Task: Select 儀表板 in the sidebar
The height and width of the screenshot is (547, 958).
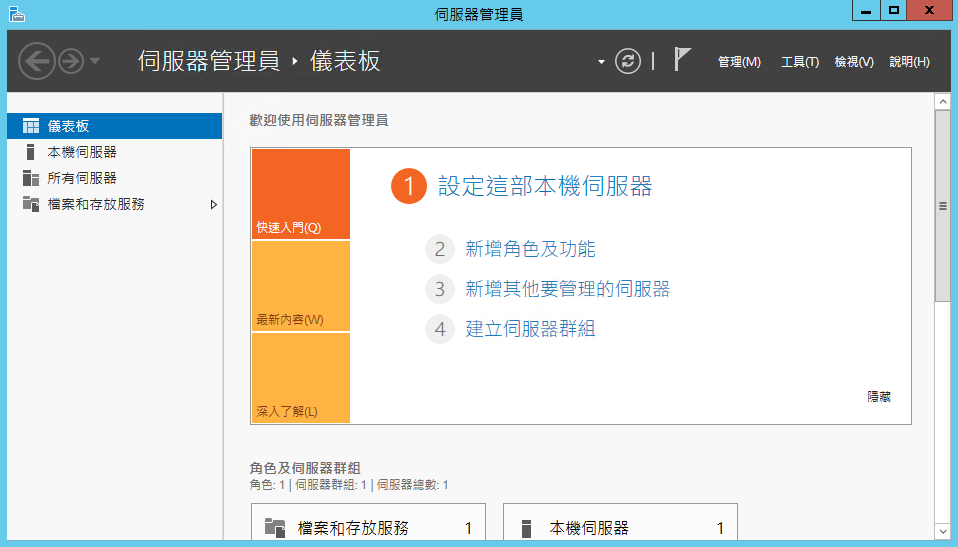Action: pyautogui.click(x=114, y=126)
